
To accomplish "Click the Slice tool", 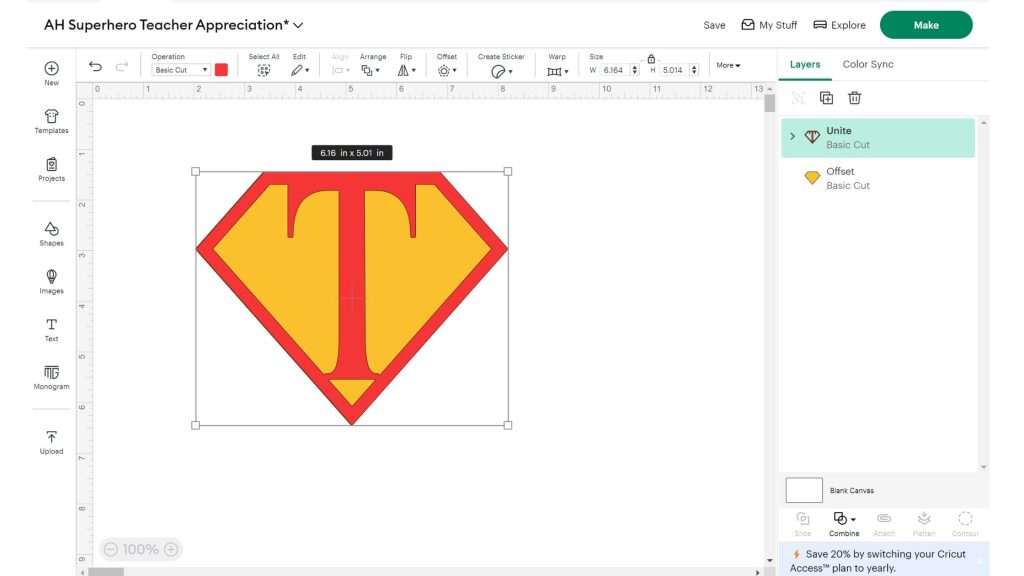I will (x=803, y=524).
